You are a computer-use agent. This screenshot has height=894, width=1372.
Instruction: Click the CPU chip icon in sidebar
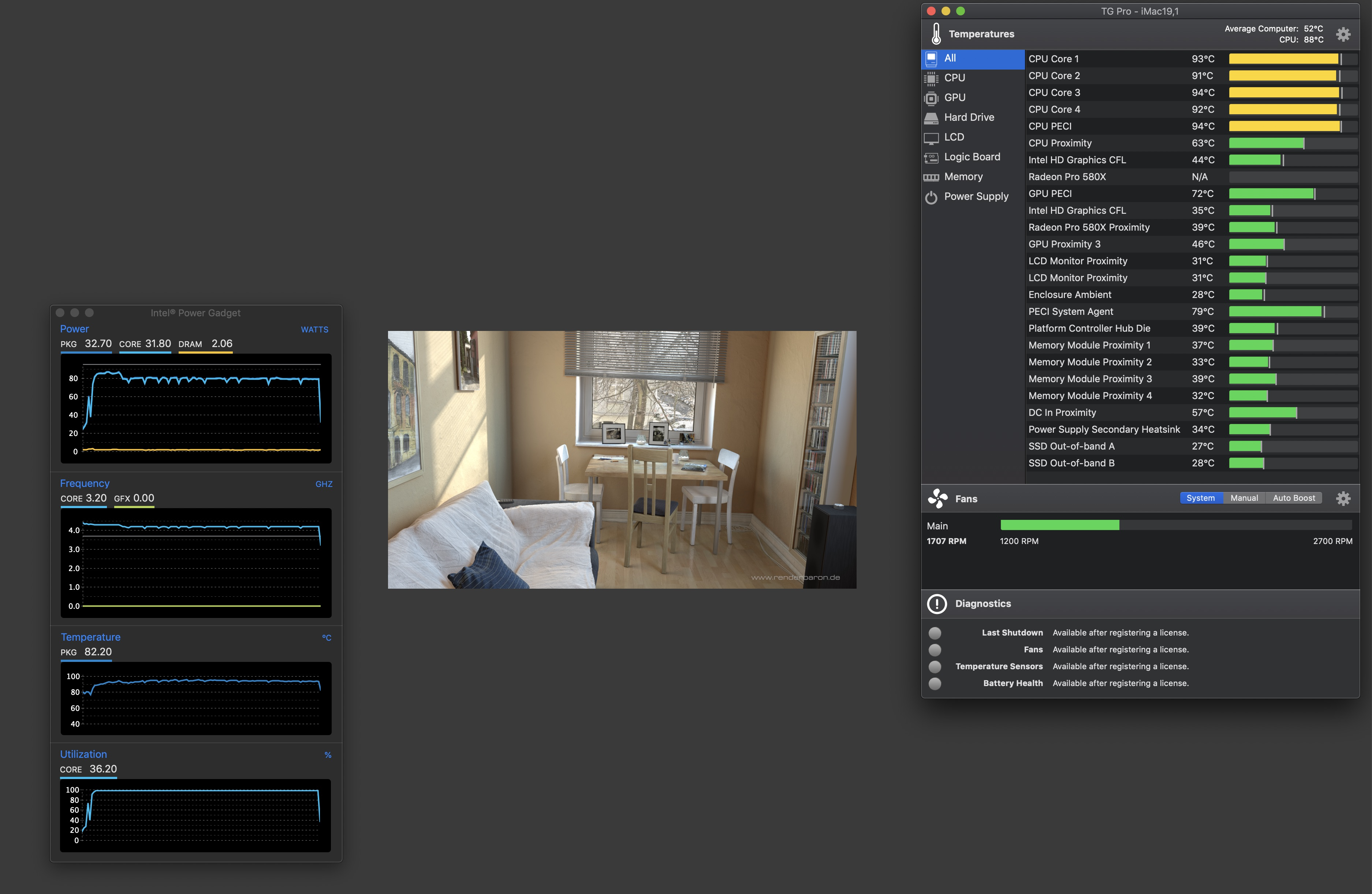(931, 78)
